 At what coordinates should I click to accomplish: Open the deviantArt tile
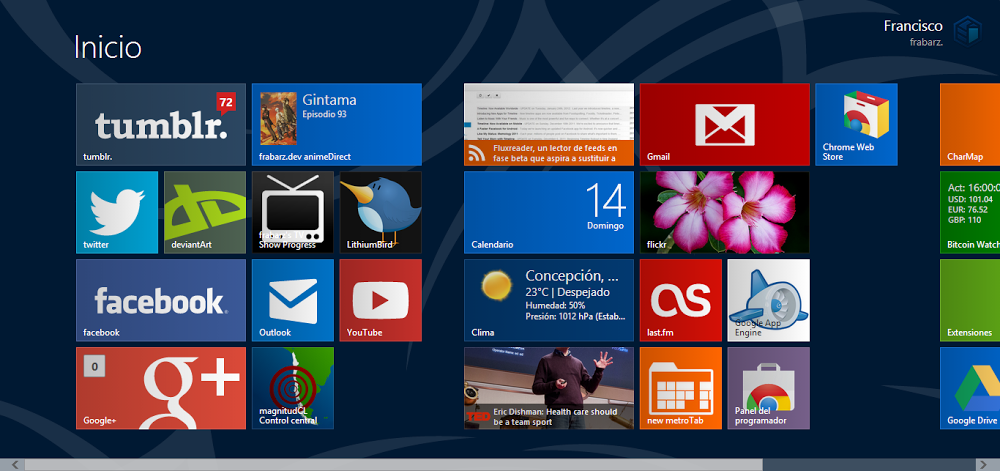(x=205, y=212)
